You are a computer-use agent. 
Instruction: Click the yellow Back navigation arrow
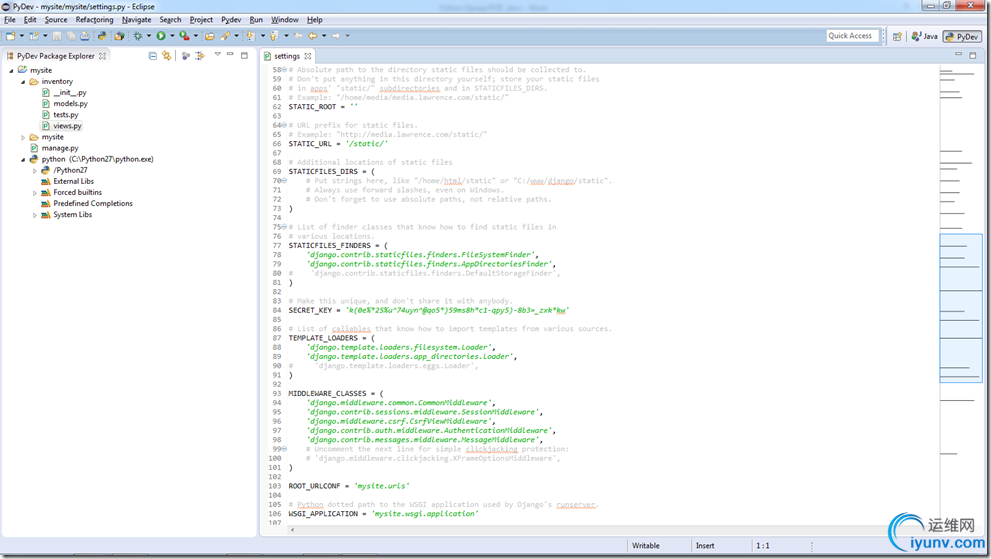[313, 36]
